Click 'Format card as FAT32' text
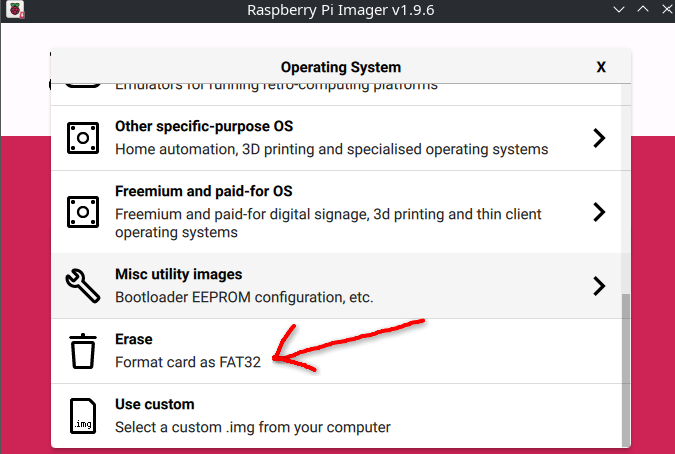Viewport: 675px width, 454px height. [x=188, y=362]
